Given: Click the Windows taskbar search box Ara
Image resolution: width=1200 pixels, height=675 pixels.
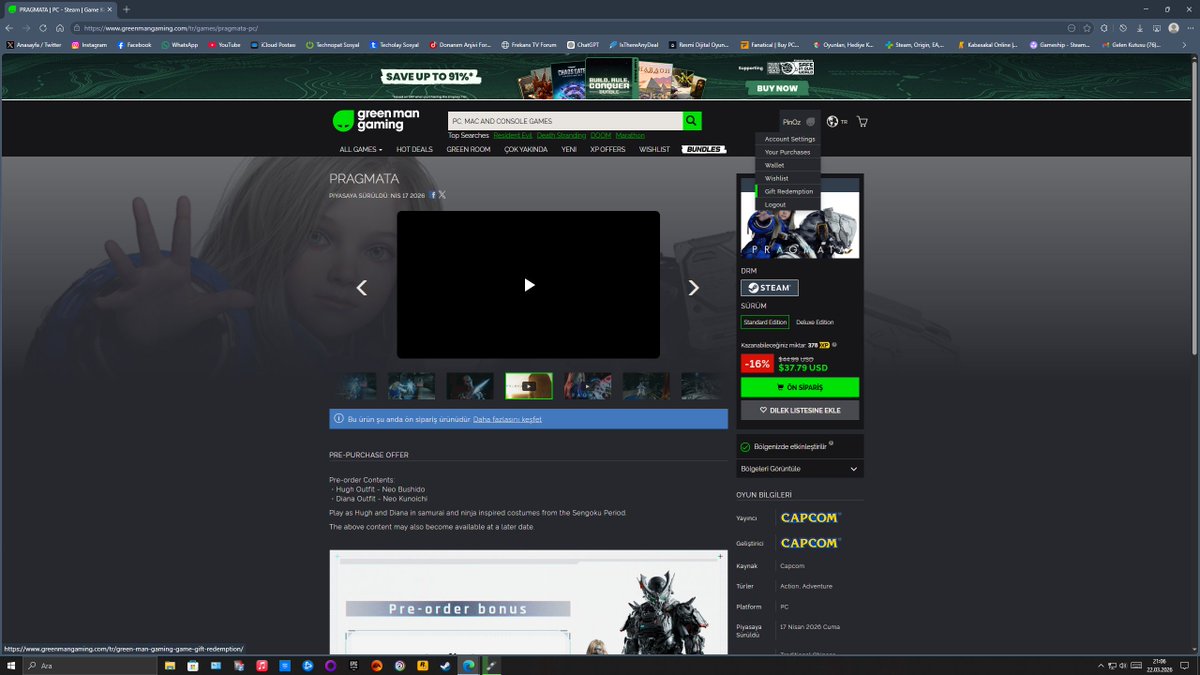Looking at the screenshot, I should coord(90,665).
